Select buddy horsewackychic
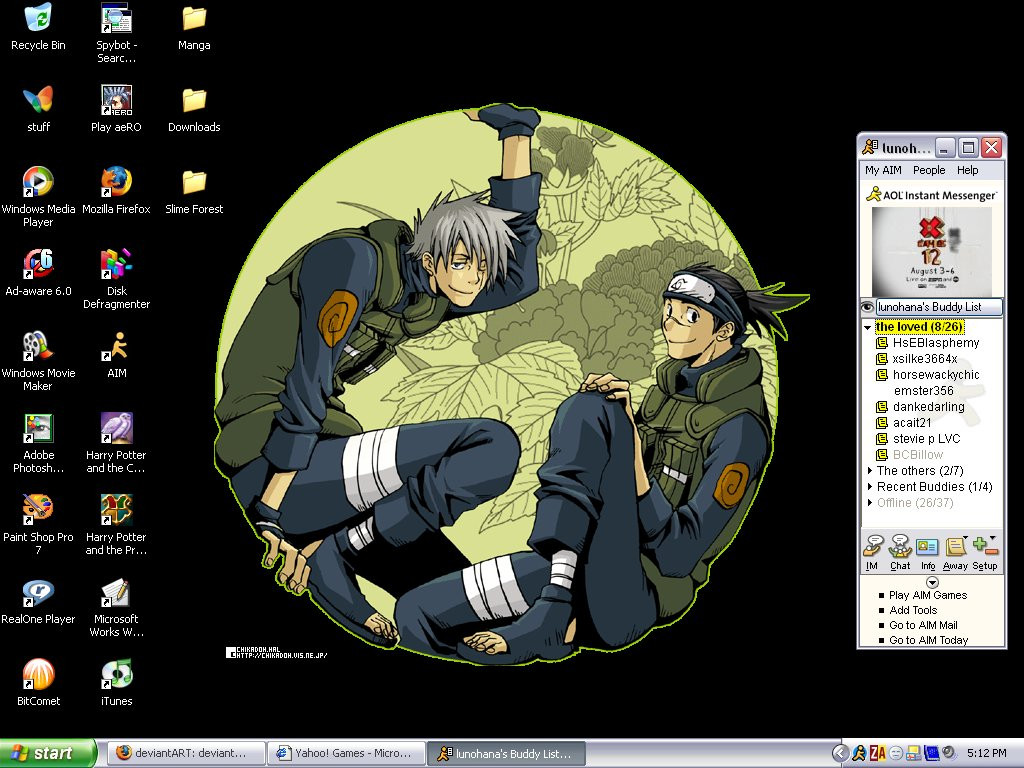This screenshot has width=1024, height=768. coord(936,375)
